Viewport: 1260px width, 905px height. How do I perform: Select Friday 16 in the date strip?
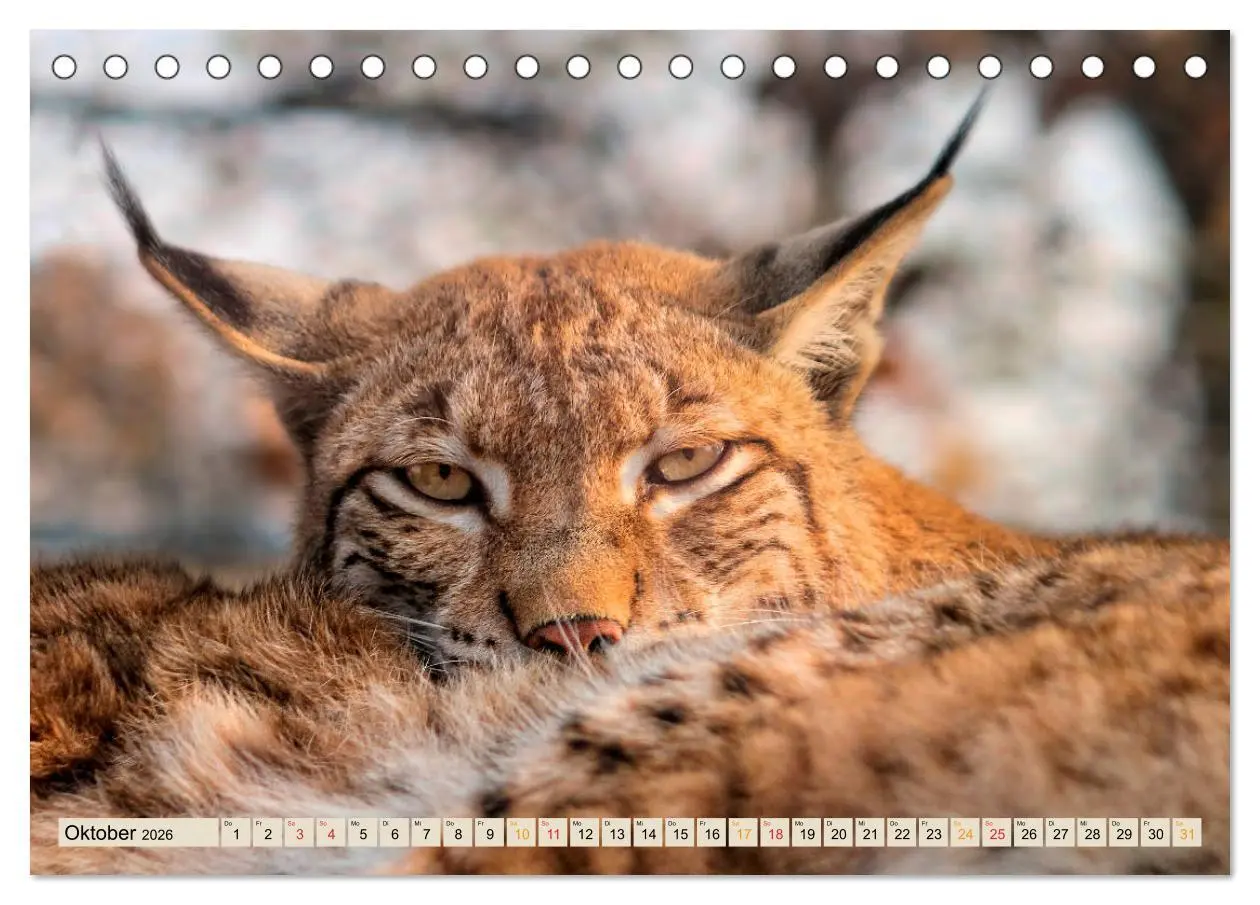click(x=712, y=832)
